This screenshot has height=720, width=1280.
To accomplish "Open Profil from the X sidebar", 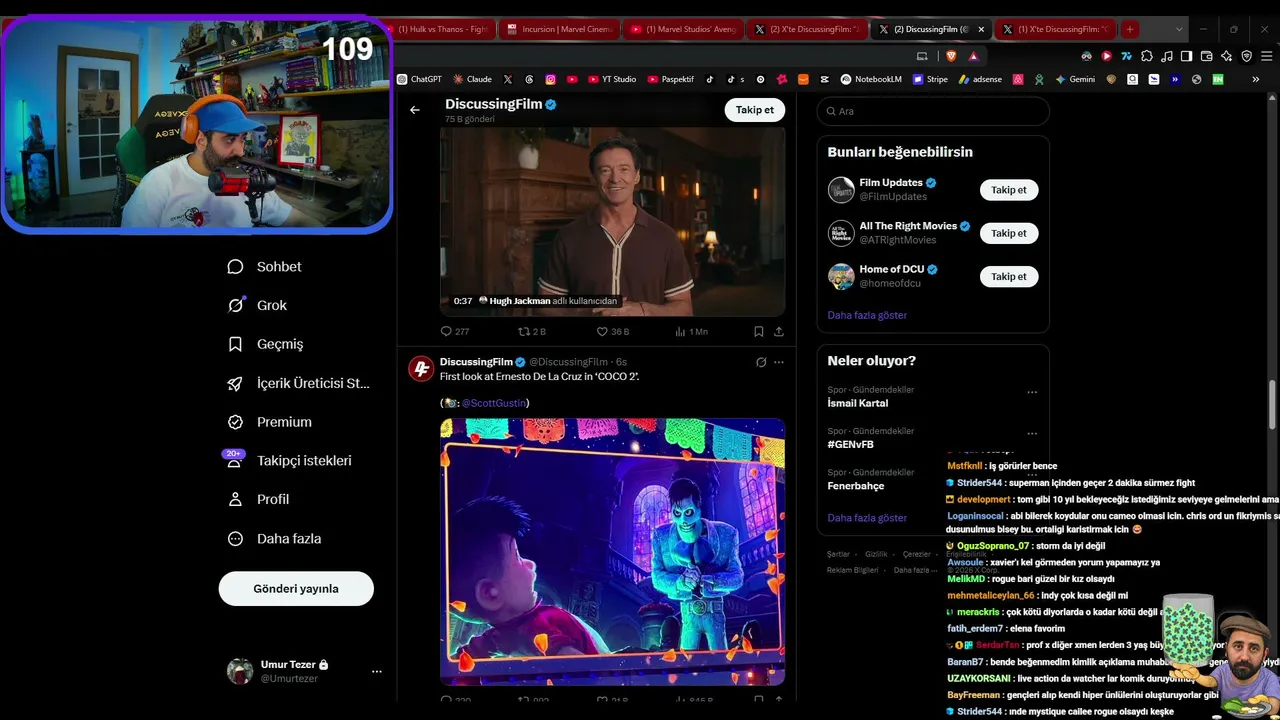I will click(258, 499).
